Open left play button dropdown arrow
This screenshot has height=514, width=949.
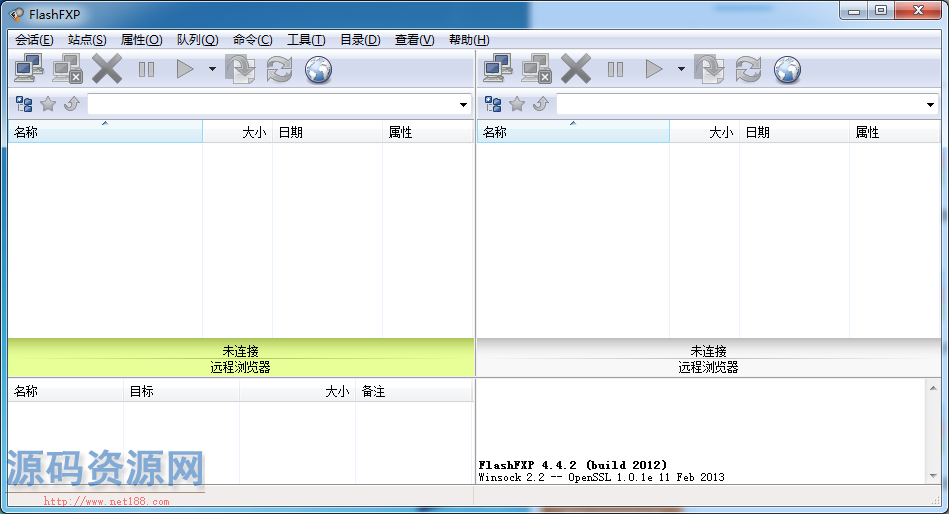pos(212,69)
